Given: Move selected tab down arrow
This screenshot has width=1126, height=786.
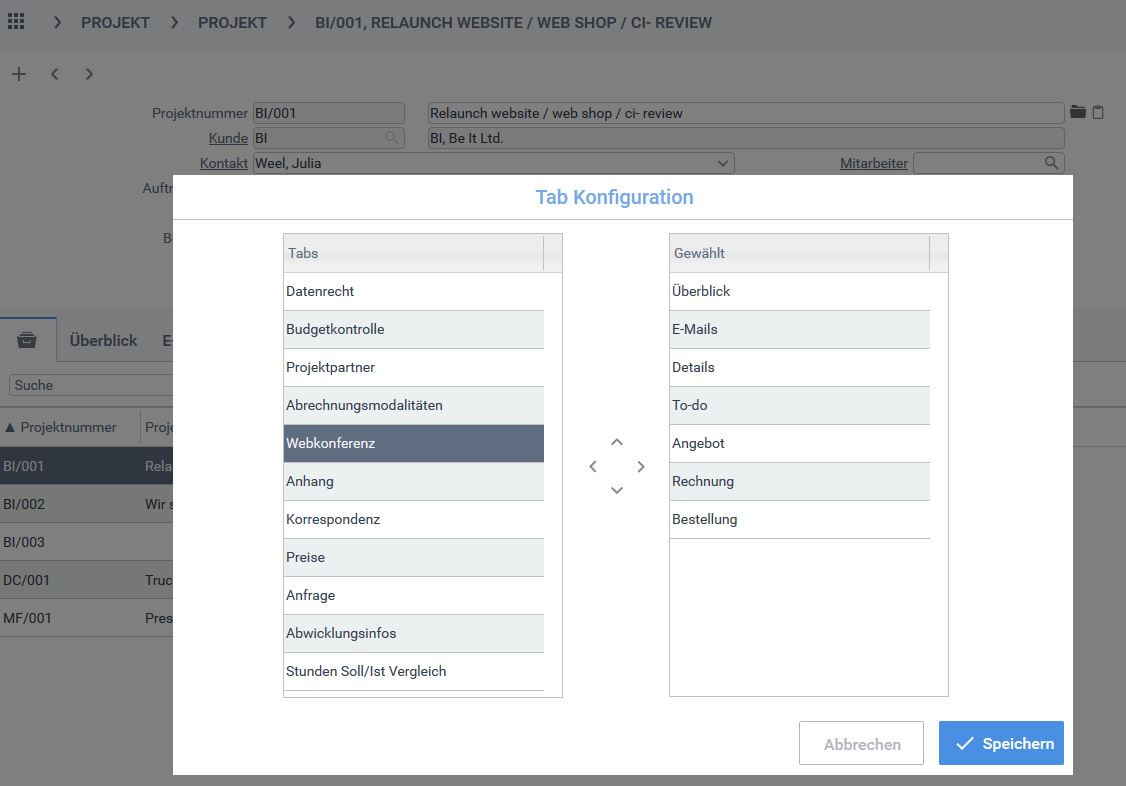Looking at the screenshot, I should tap(617, 490).
